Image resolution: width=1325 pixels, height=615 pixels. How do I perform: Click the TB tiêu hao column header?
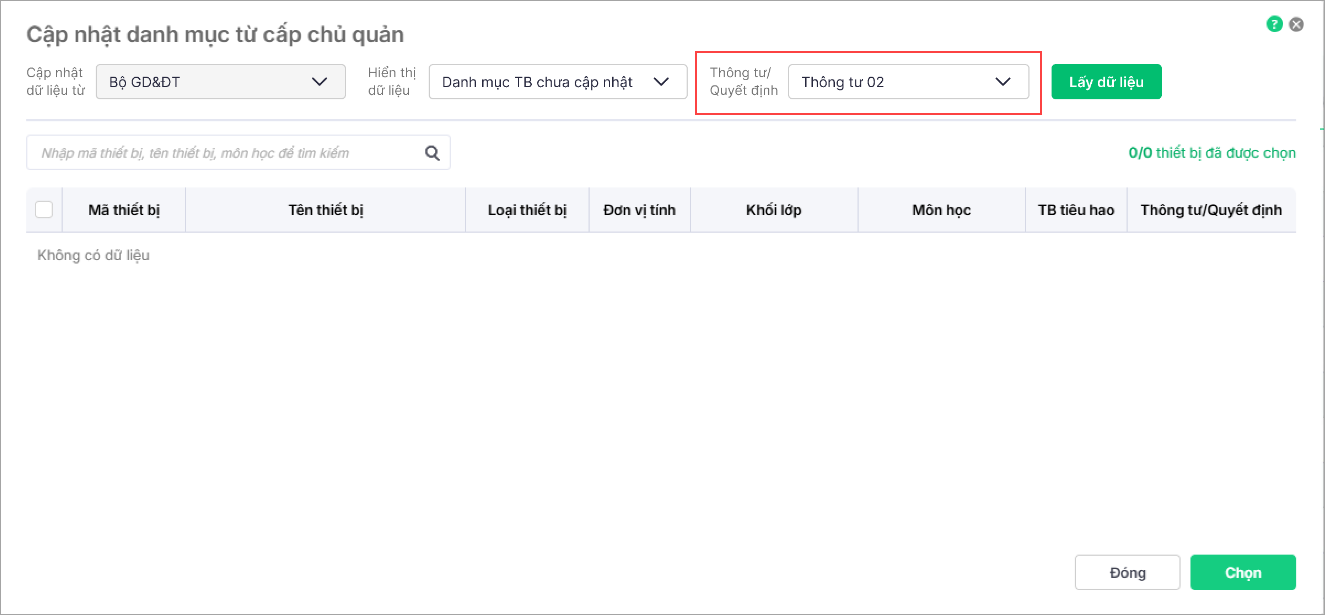[x=1076, y=210]
